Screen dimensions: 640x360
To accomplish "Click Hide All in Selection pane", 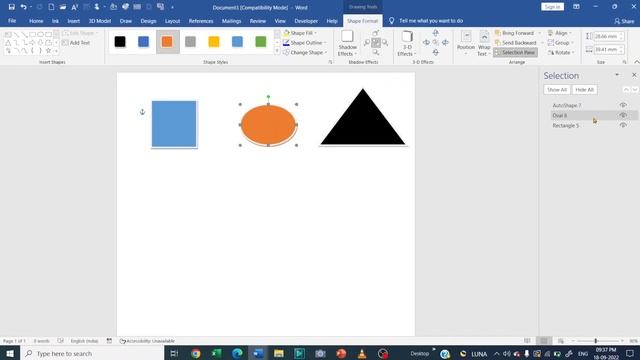I will tap(584, 90).
